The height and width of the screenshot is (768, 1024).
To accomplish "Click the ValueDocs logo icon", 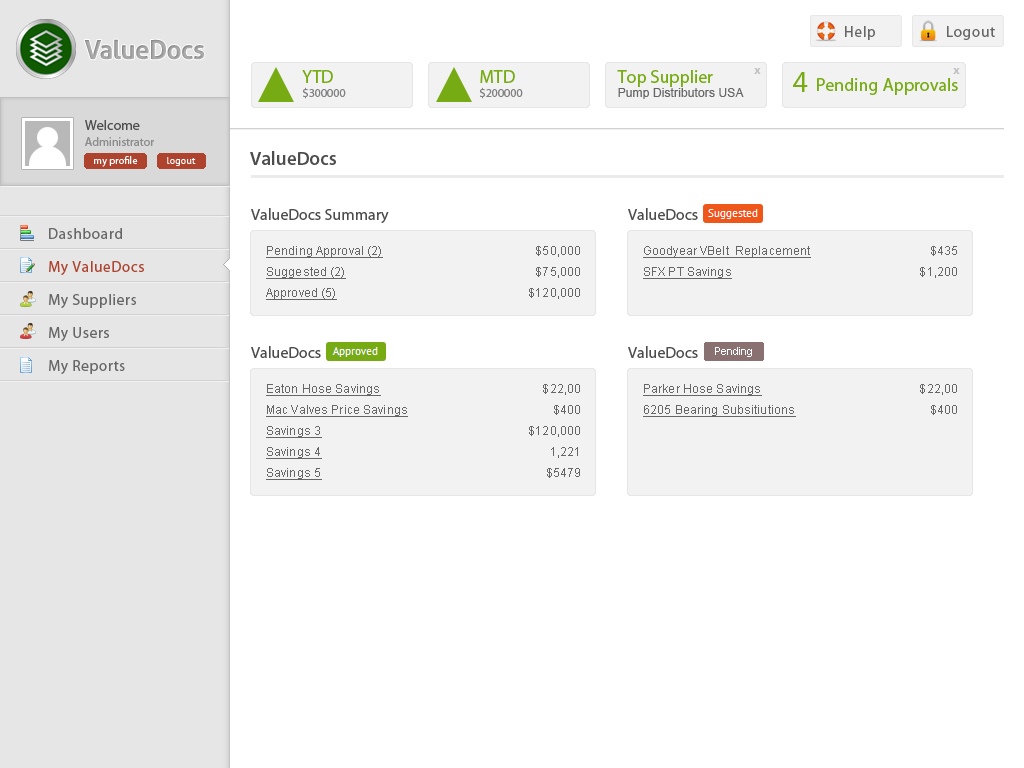I will [x=46, y=49].
